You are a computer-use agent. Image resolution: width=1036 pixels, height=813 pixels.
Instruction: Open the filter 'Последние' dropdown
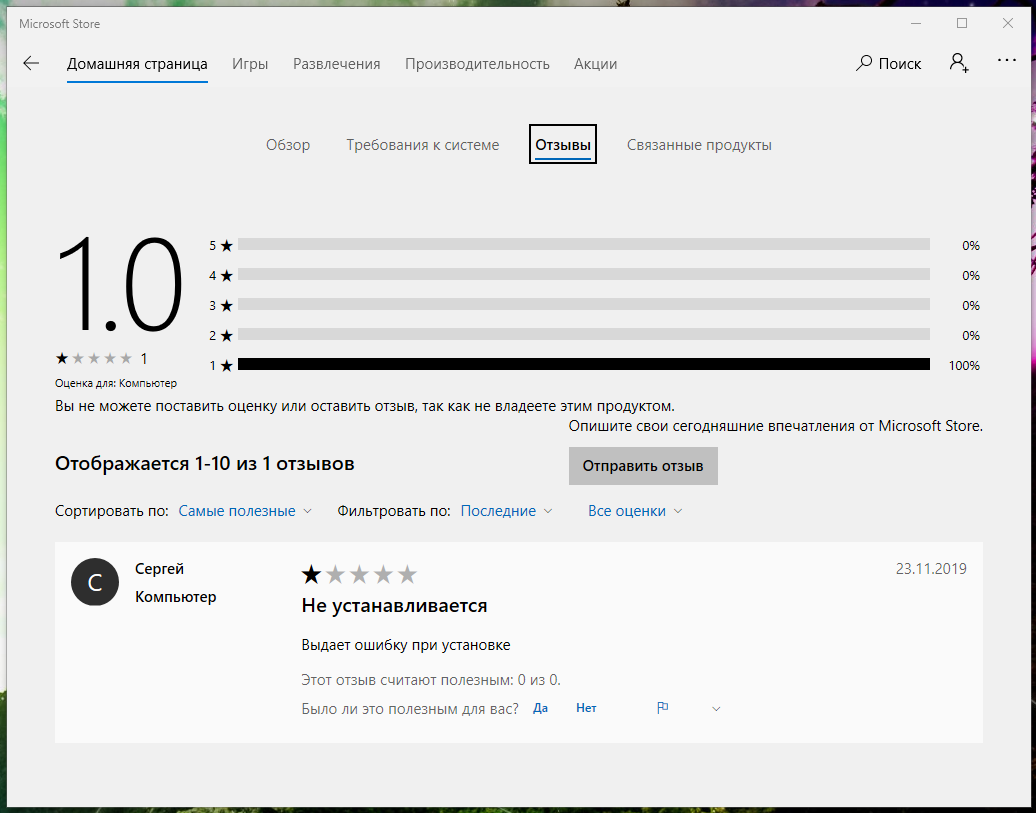click(x=506, y=511)
